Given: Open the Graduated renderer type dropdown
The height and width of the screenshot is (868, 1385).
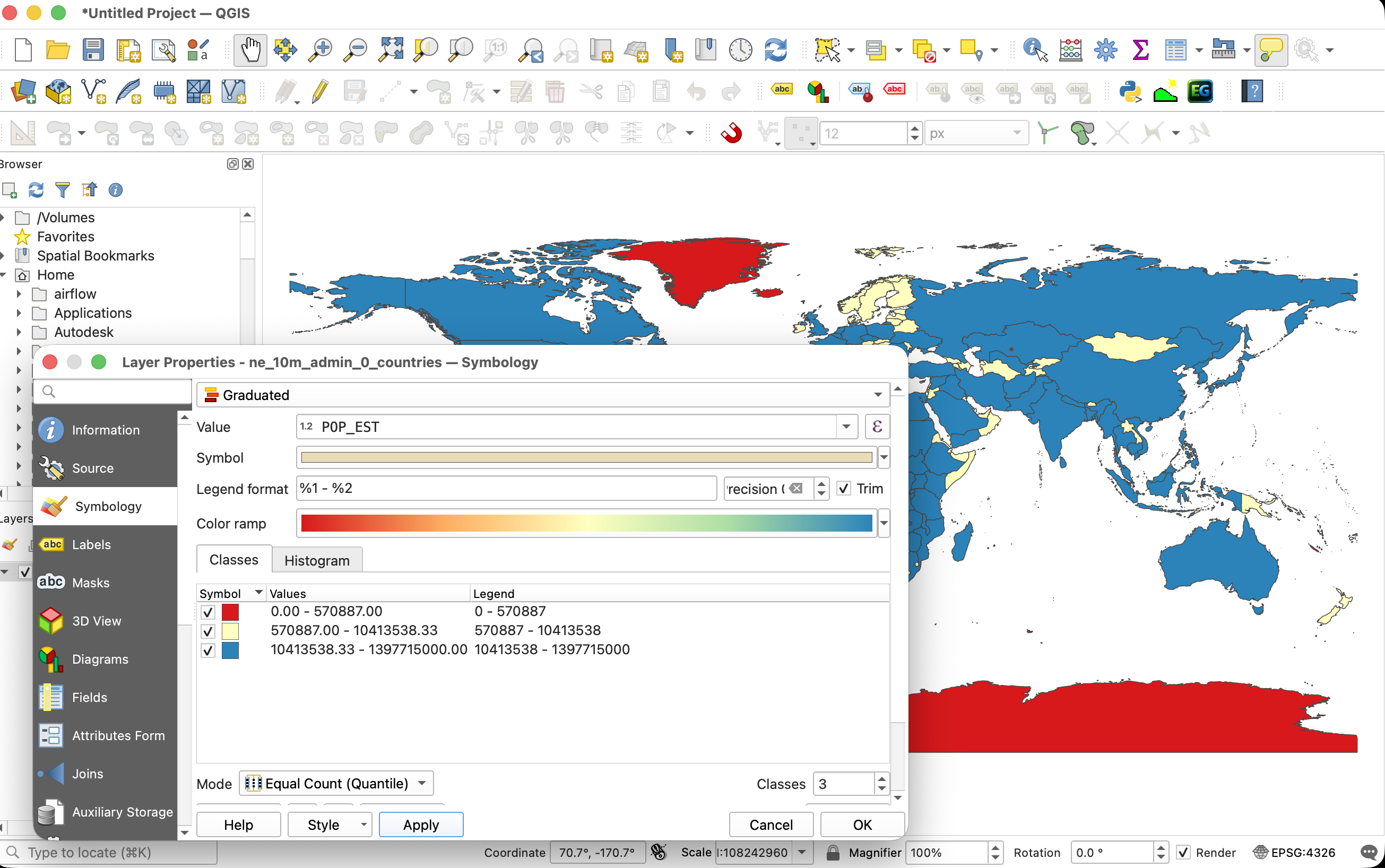Looking at the screenshot, I should click(x=543, y=395).
